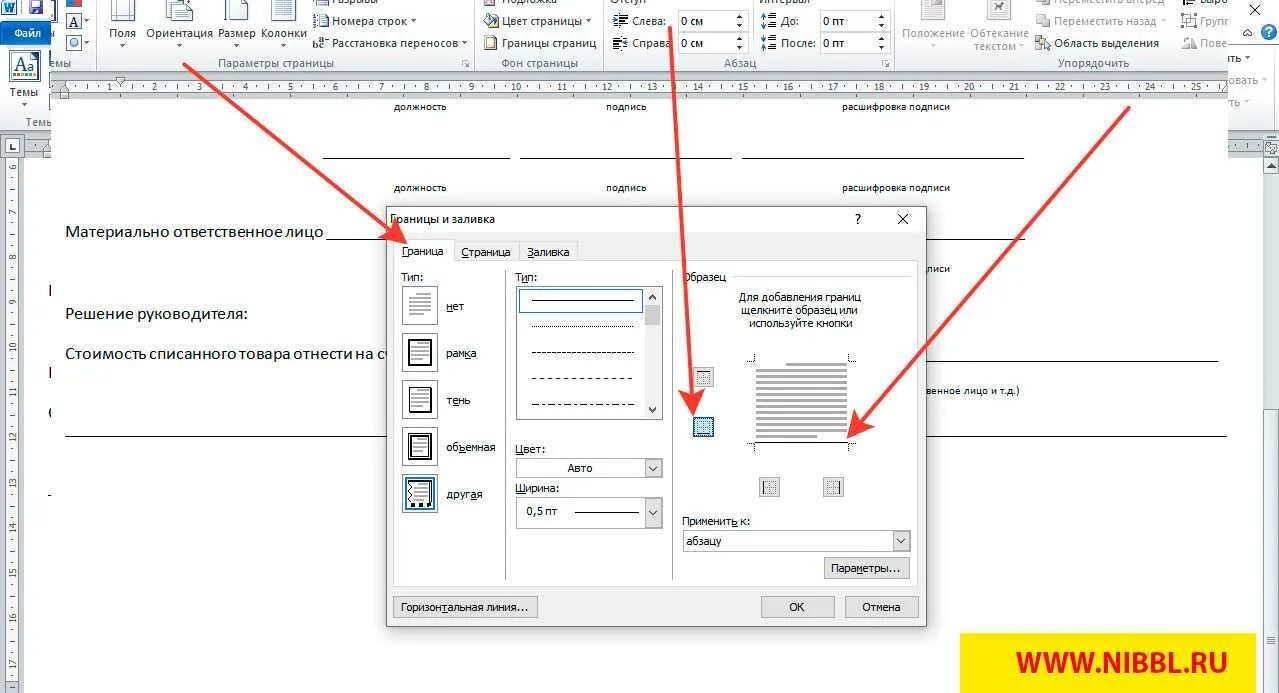Confirm the dialog with OK
Image resolution: width=1279 pixels, height=693 pixels.
(x=797, y=607)
